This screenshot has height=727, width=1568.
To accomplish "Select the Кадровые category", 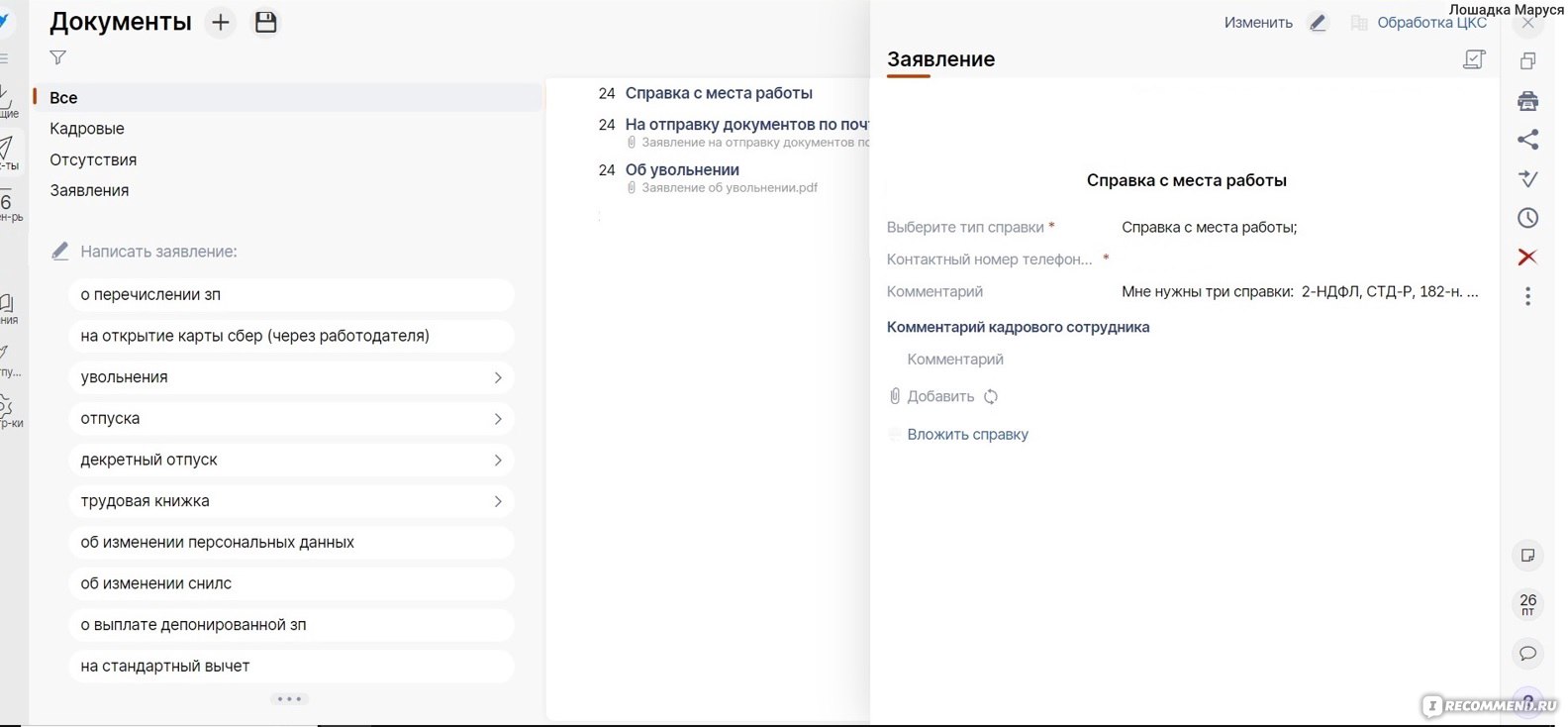I will pyautogui.click(x=87, y=129).
